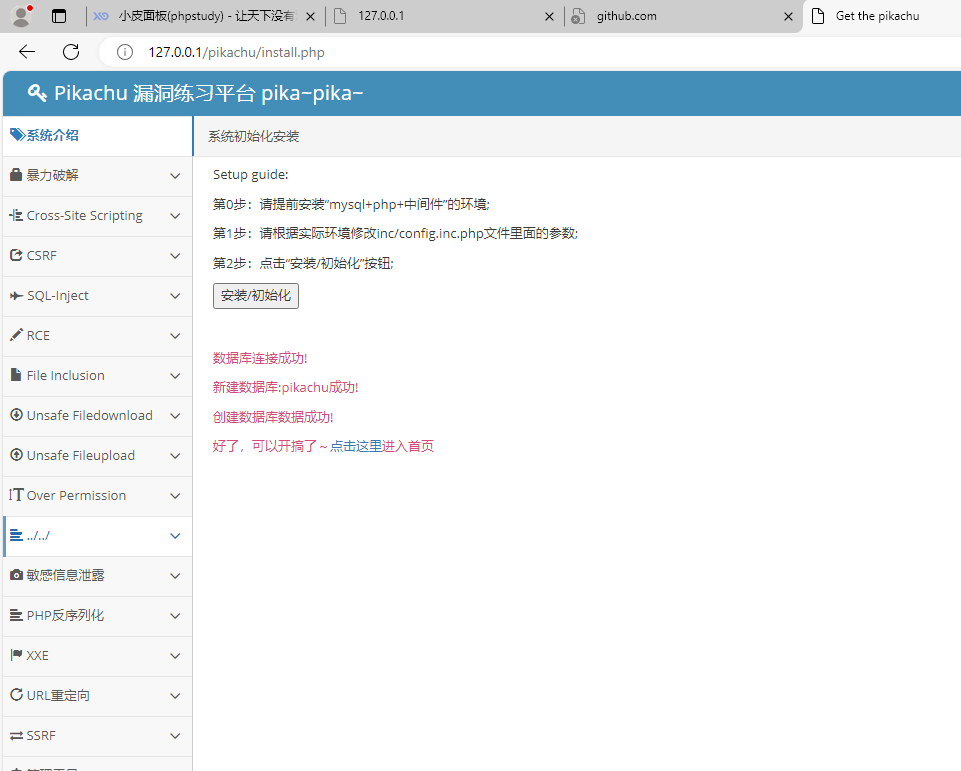Open the Unsafe Fileupload menu item
Viewport: 961px width, 771px height.
click(x=98, y=456)
